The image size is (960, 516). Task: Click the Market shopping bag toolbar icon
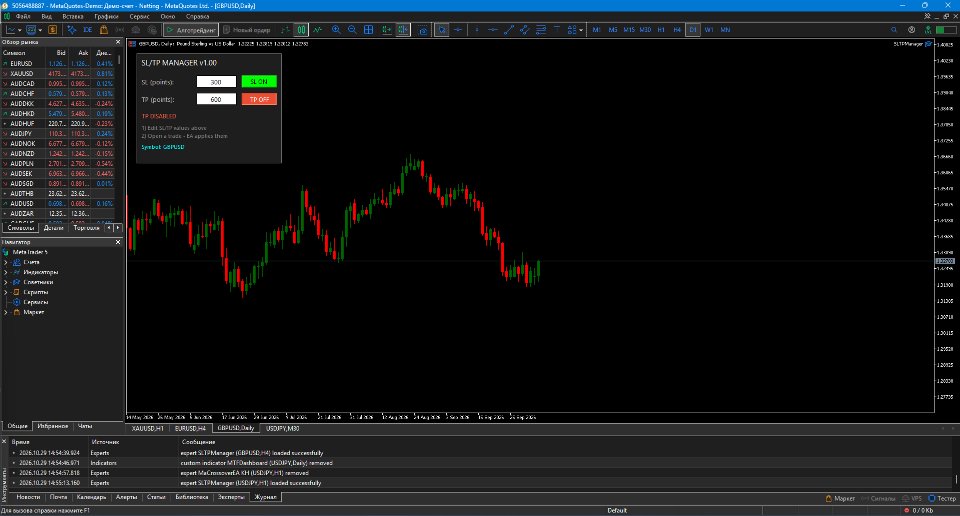(x=103, y=29)
